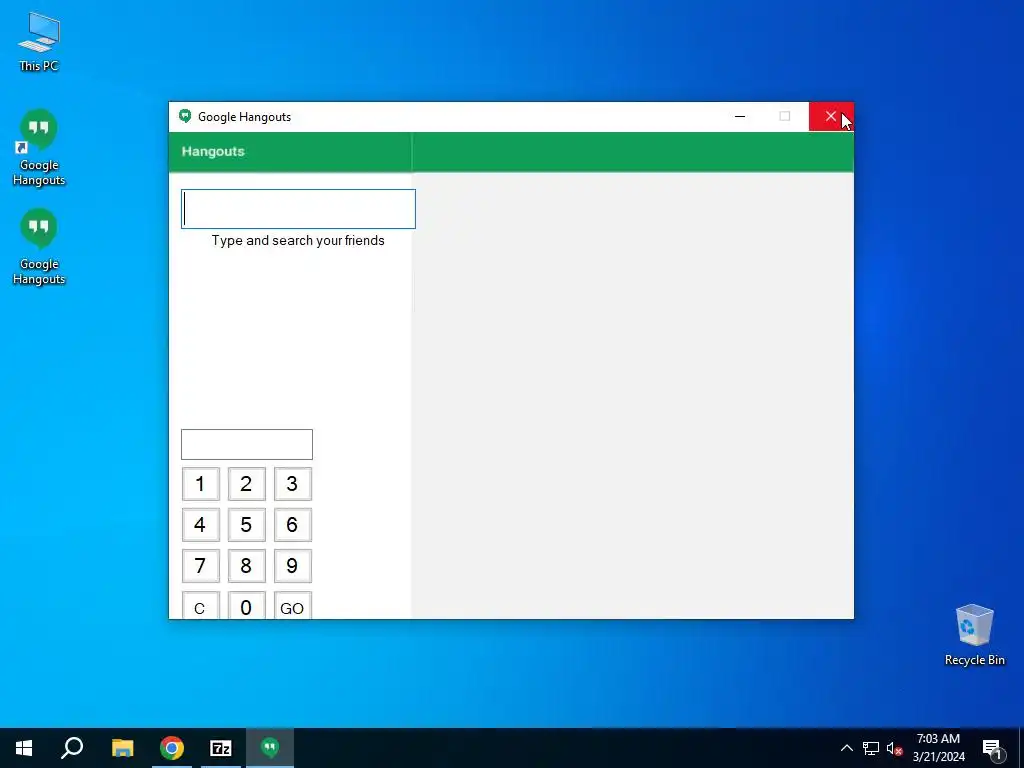The width and height of the screenshot is (1024, 768).
Task: Dial digit 8 on keypad
Action: tap(246, 566)
